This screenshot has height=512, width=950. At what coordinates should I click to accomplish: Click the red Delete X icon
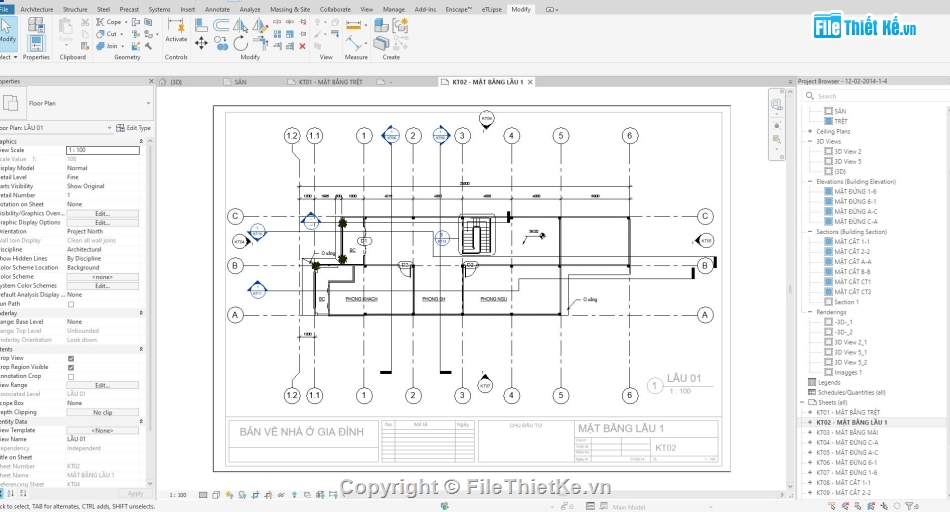[302, 46]
